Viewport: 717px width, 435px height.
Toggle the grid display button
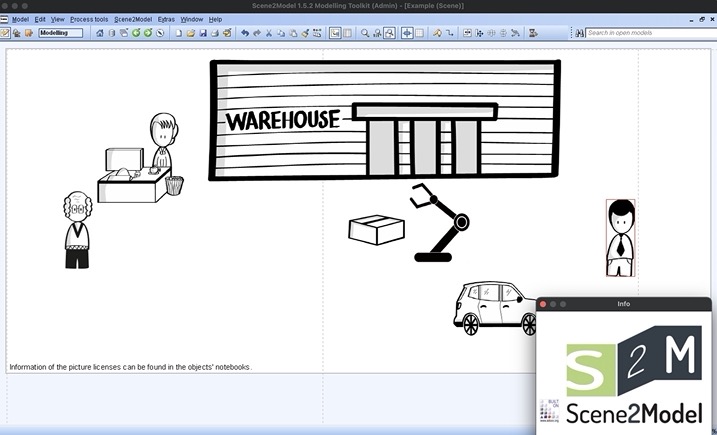(419, 33)
